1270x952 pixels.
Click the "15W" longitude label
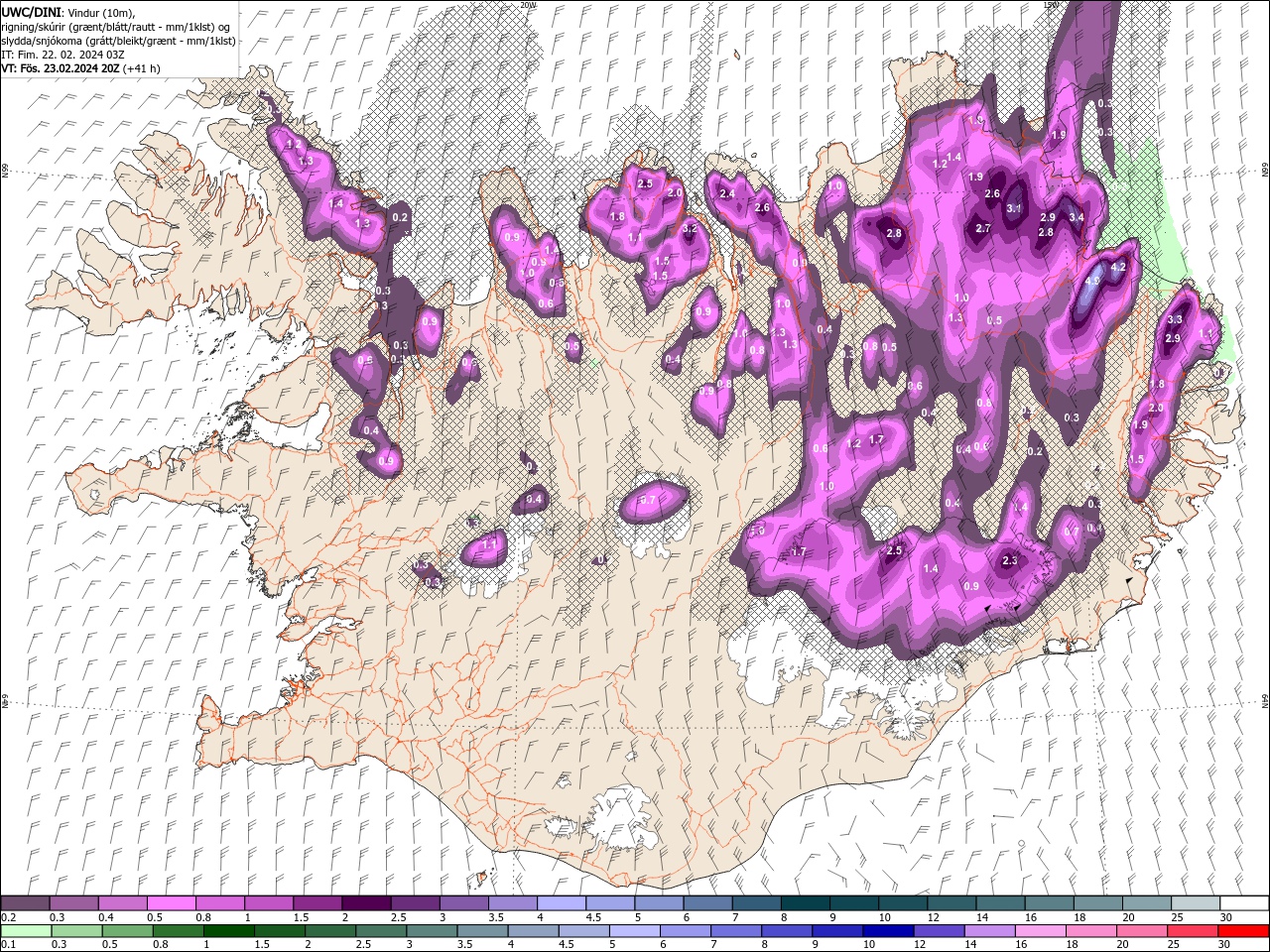coord(1052,5)
